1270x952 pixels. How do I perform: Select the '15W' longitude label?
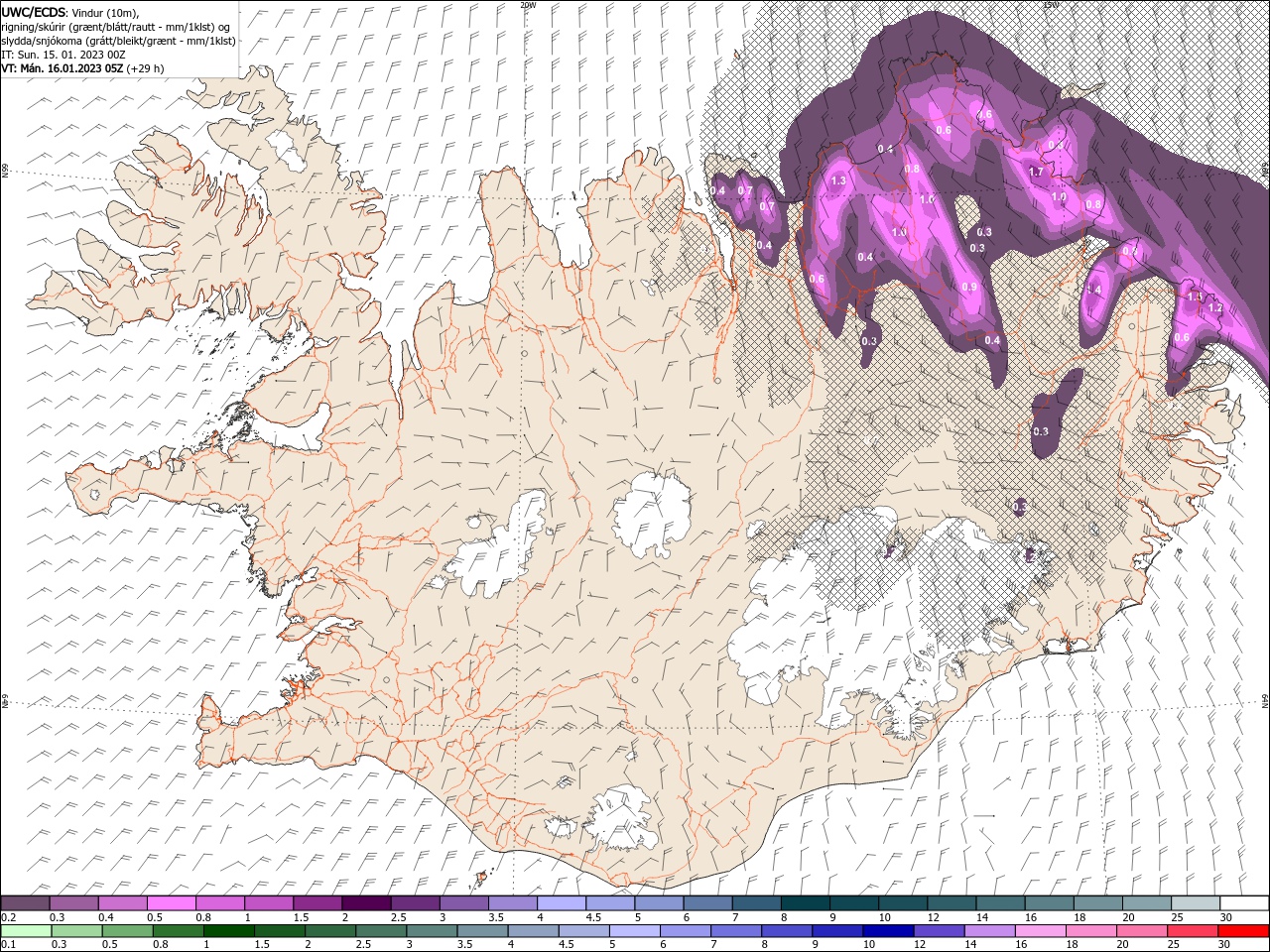click(1050, 5)
